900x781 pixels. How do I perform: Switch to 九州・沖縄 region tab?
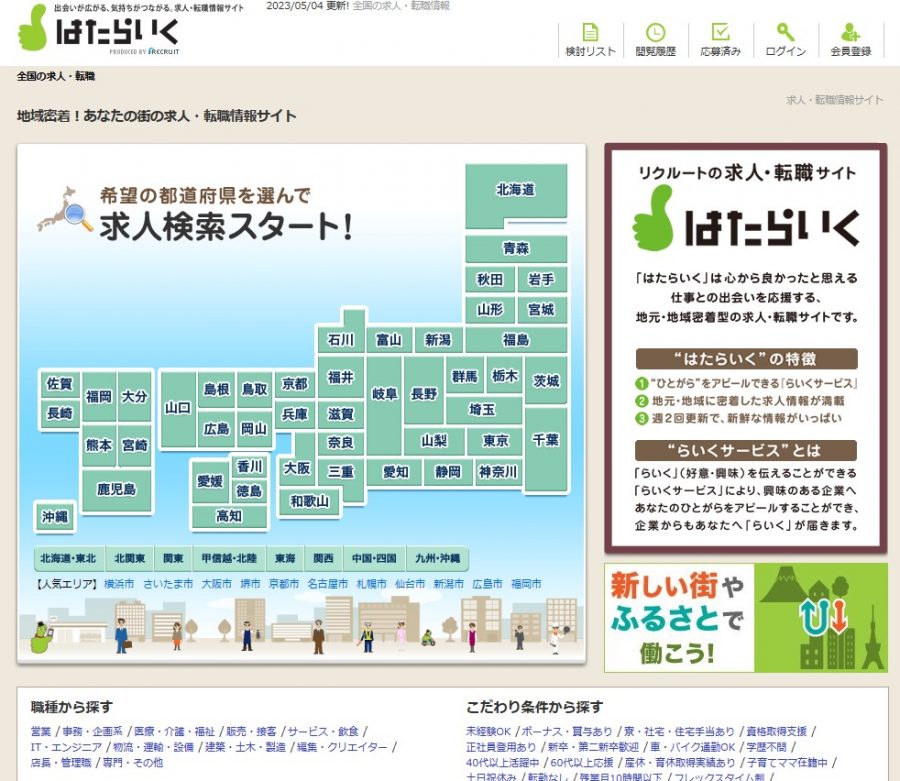point(437,558)
